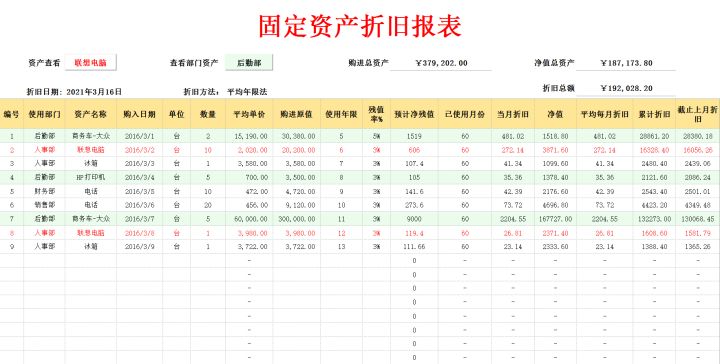Select the 累计折旧 column header
The height and width of the screenshot is (364, 720).
coord(654,114)
